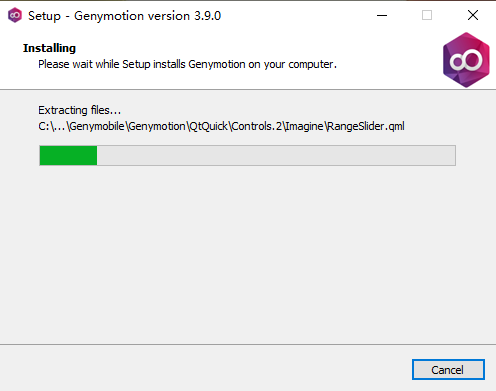496x391 pixels.
Task: Click the empty grey portion of progress bar
Action: 276,155
